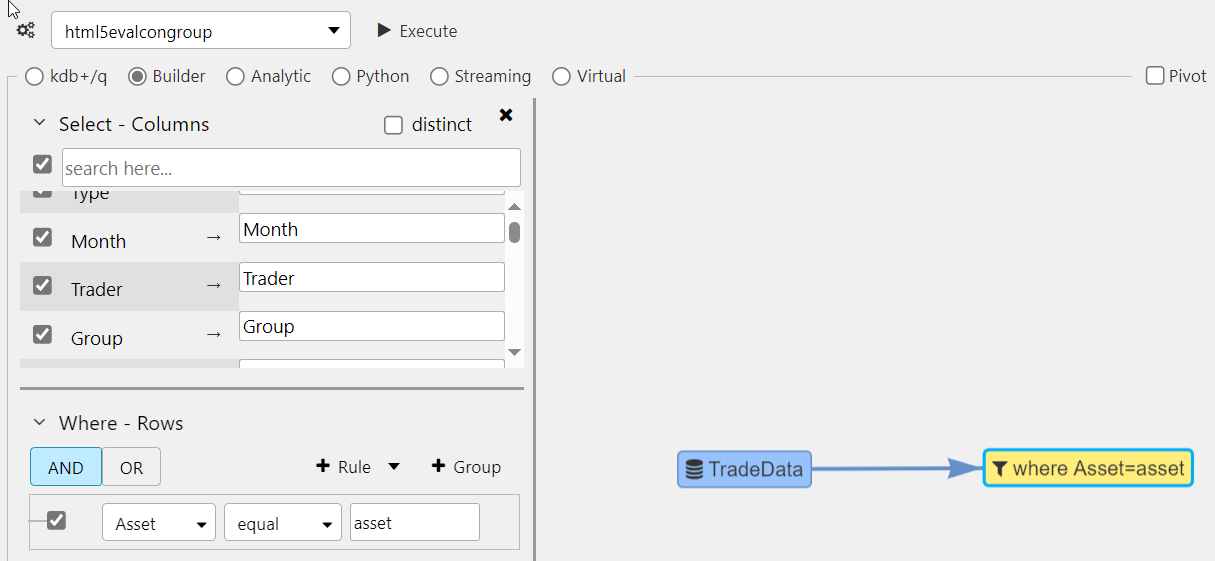The image size is (1215, 561).
Task: Click the column search input field
Action: (x=291, y=168)
